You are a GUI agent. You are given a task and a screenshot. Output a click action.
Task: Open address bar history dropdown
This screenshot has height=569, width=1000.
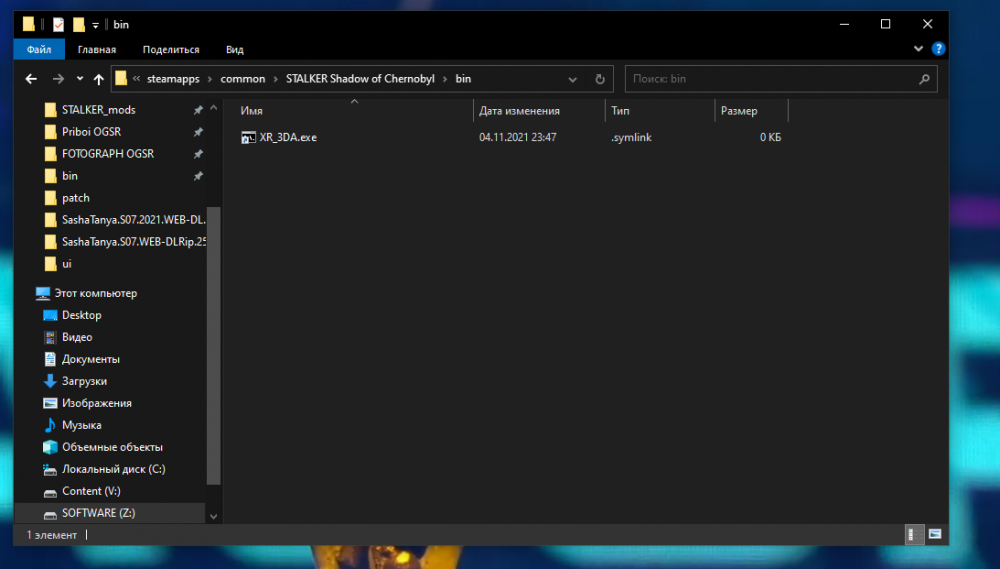(x=572, y=79)
